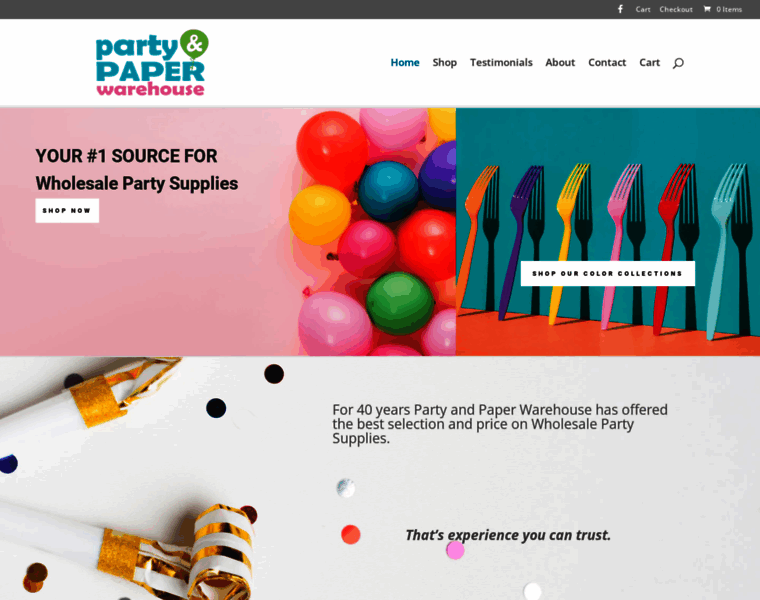This screenshot has height=600, width=760.
Task: Click the Wholesale Party Supplies headline
Action: click(137, 184)
